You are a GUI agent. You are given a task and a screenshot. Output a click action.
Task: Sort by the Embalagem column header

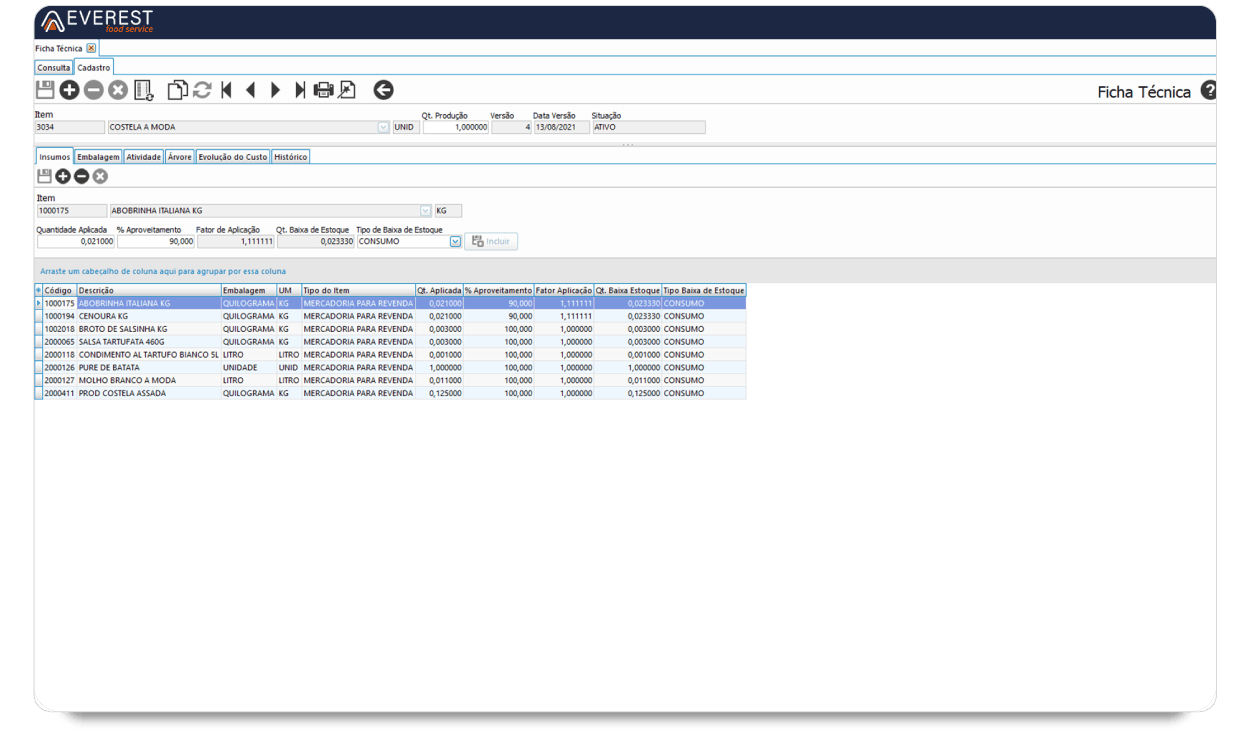(248, 290)
